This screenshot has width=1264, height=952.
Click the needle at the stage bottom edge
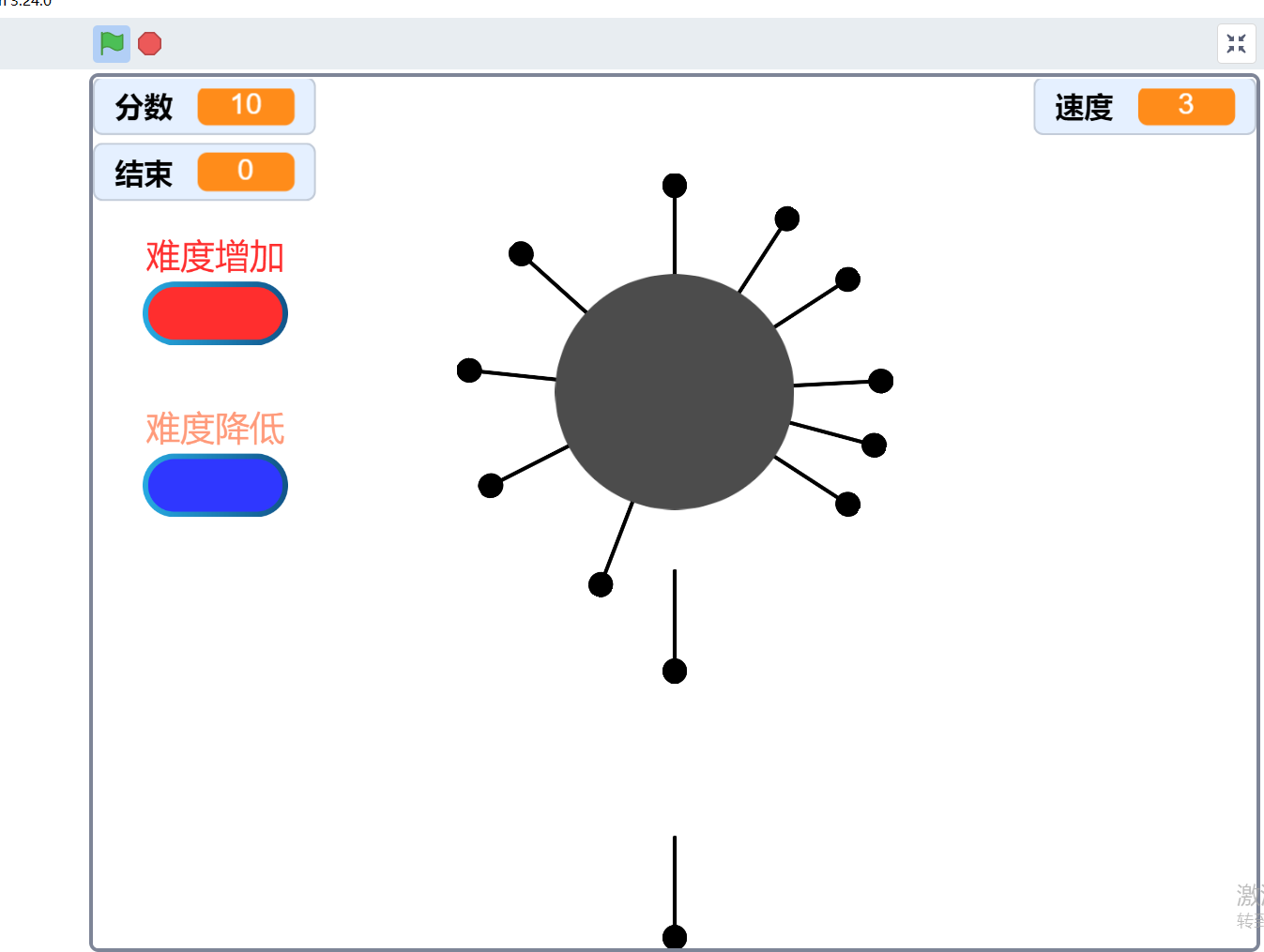pyautogui.click(x=675, y=892)
